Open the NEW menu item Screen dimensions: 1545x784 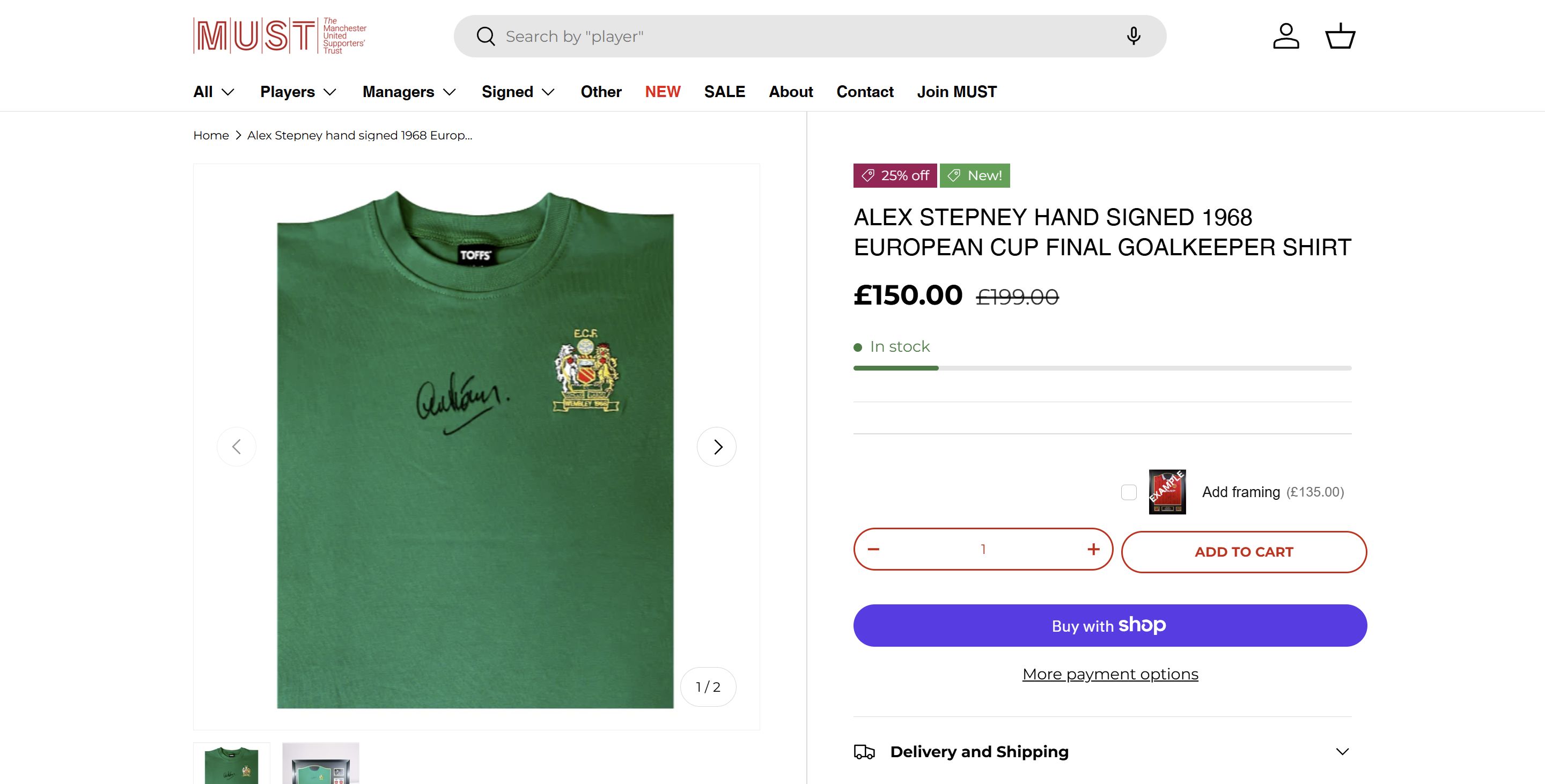pos(663,92)
